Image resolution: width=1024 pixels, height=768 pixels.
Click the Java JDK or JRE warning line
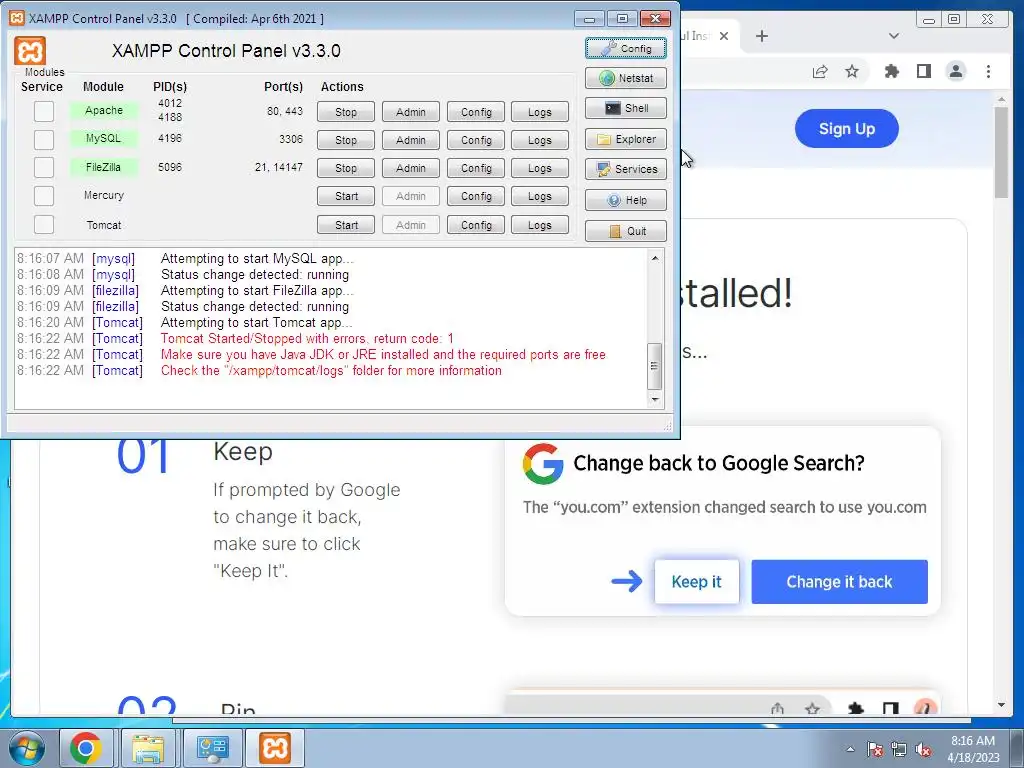point(383,355)
